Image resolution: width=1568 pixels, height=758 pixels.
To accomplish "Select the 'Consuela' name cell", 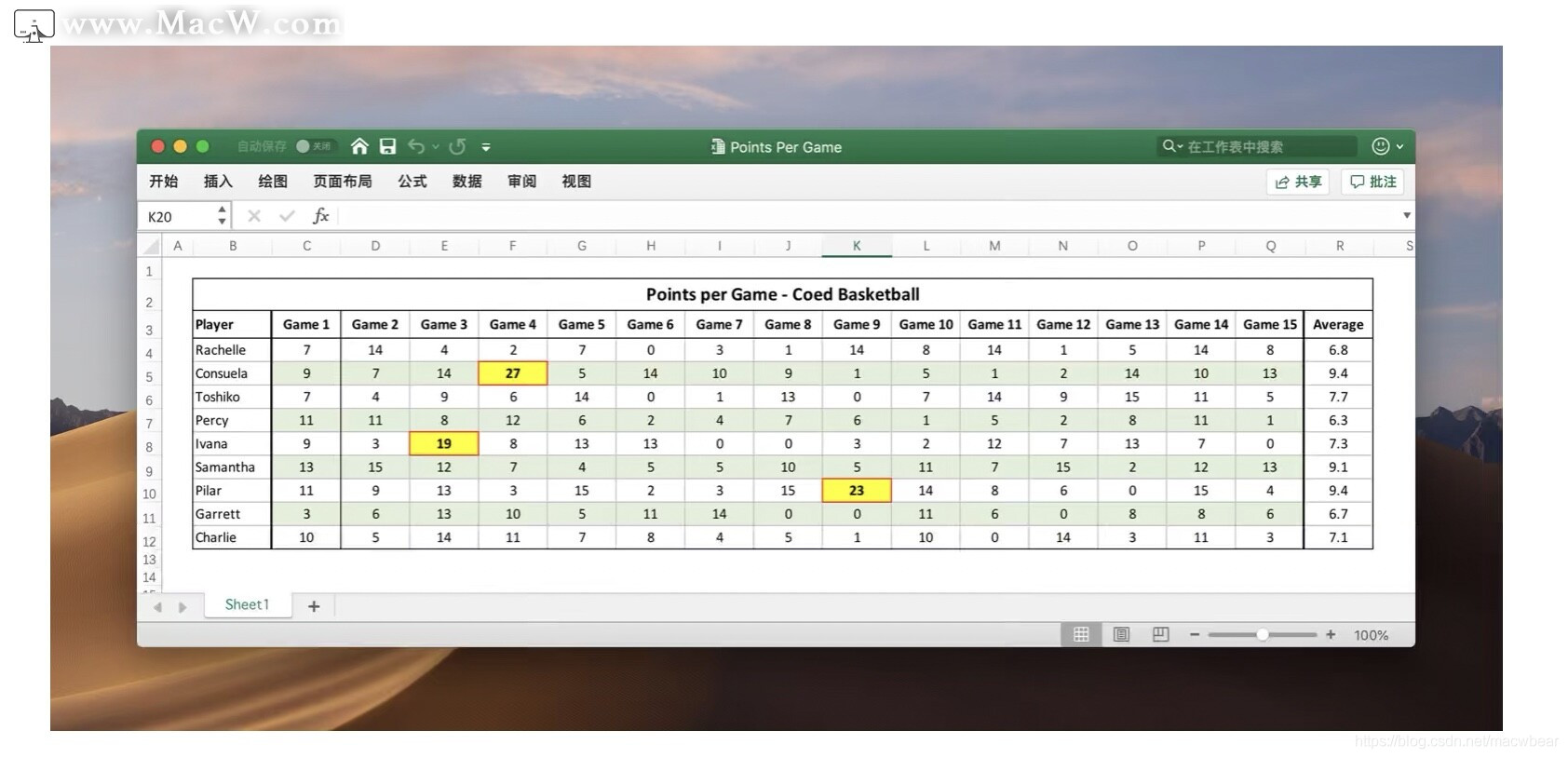I will 232,373.
